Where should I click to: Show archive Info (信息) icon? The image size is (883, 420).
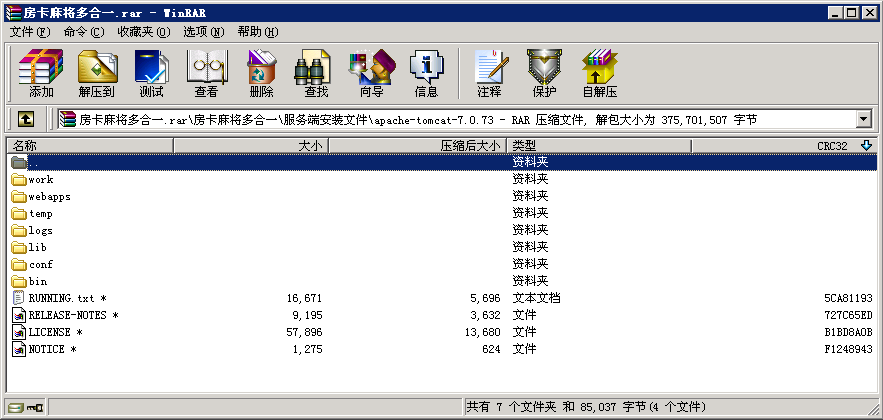[426, 73]
